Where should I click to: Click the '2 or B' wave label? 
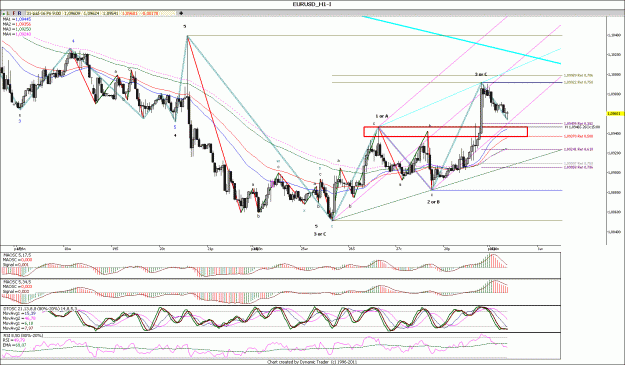(x=433, y=202)
